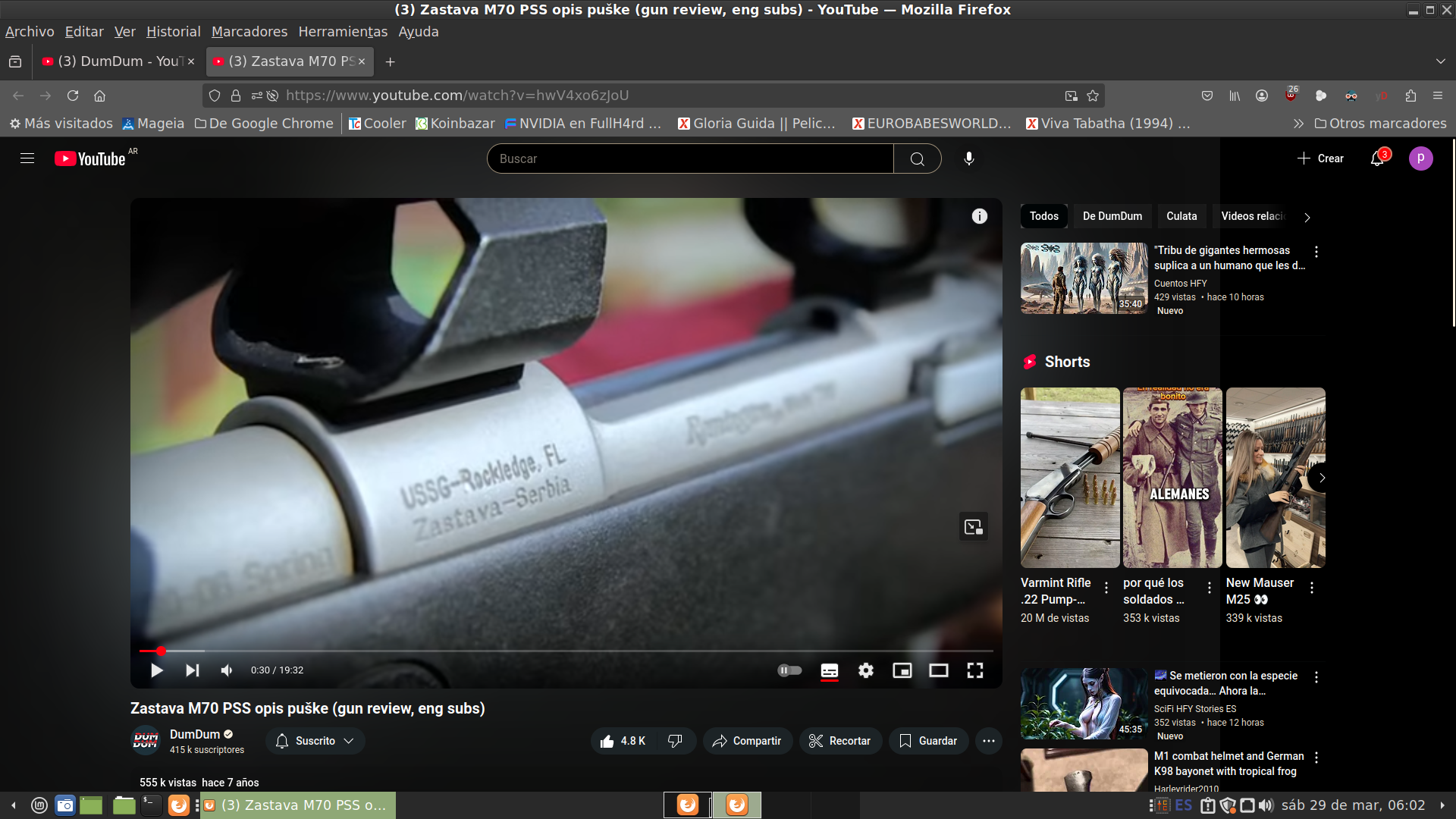Click the Compartir share button

(x=747, y=741)
